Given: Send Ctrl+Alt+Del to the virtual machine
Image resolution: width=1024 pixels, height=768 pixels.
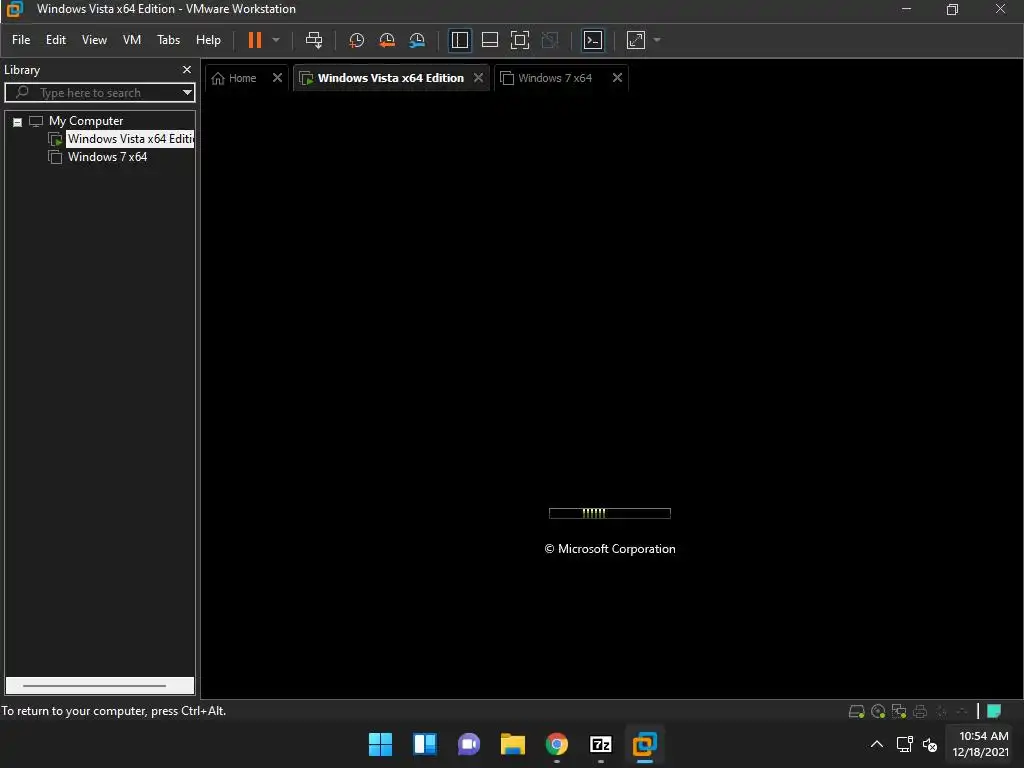Looking at the screenshot, I should (314, 40).
